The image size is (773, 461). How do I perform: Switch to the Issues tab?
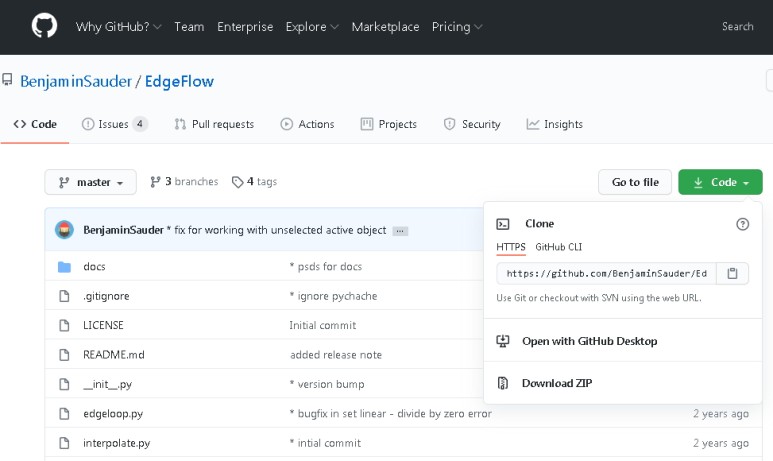(114, 124)
